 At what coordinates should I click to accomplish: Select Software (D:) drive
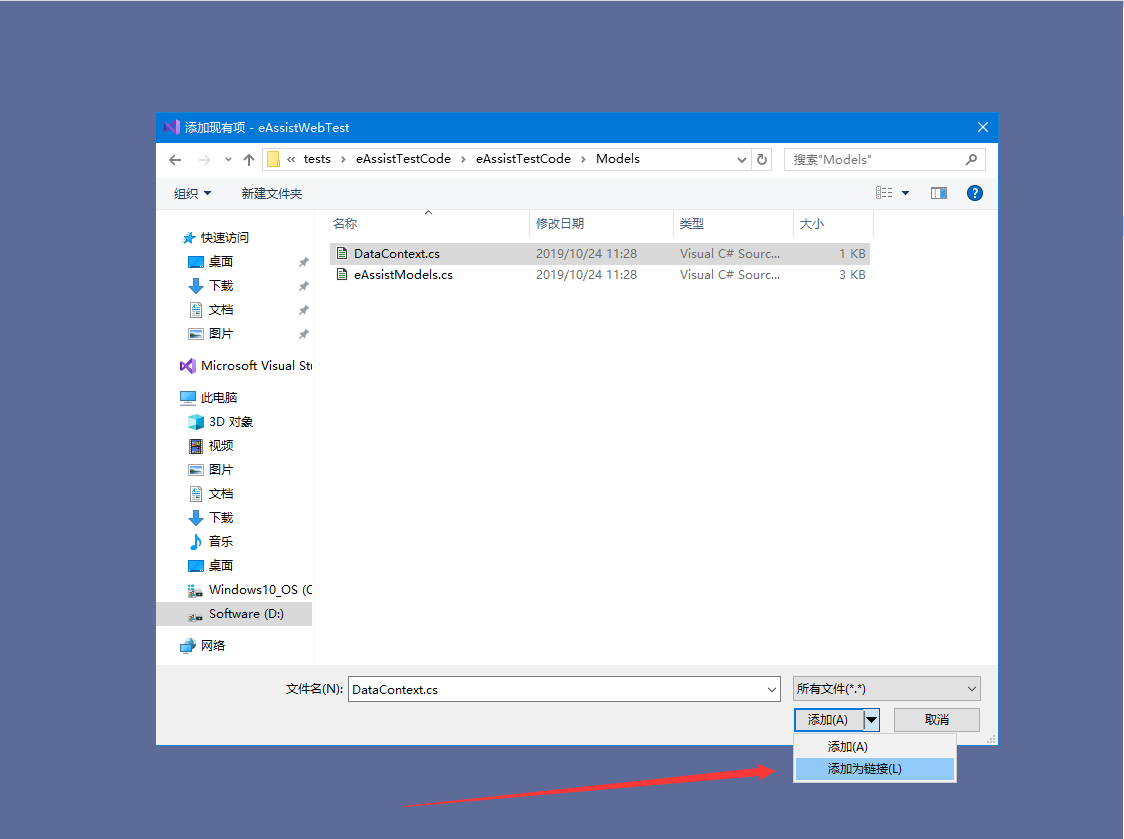point(234,614)
